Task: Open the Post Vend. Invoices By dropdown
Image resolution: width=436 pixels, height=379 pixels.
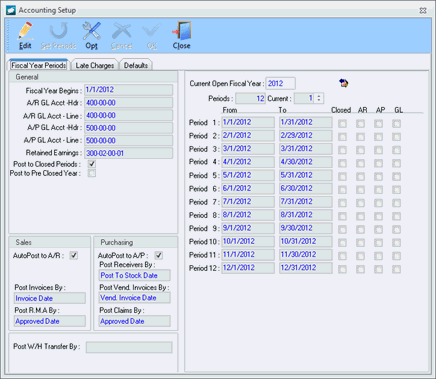Action: [135, 298]
